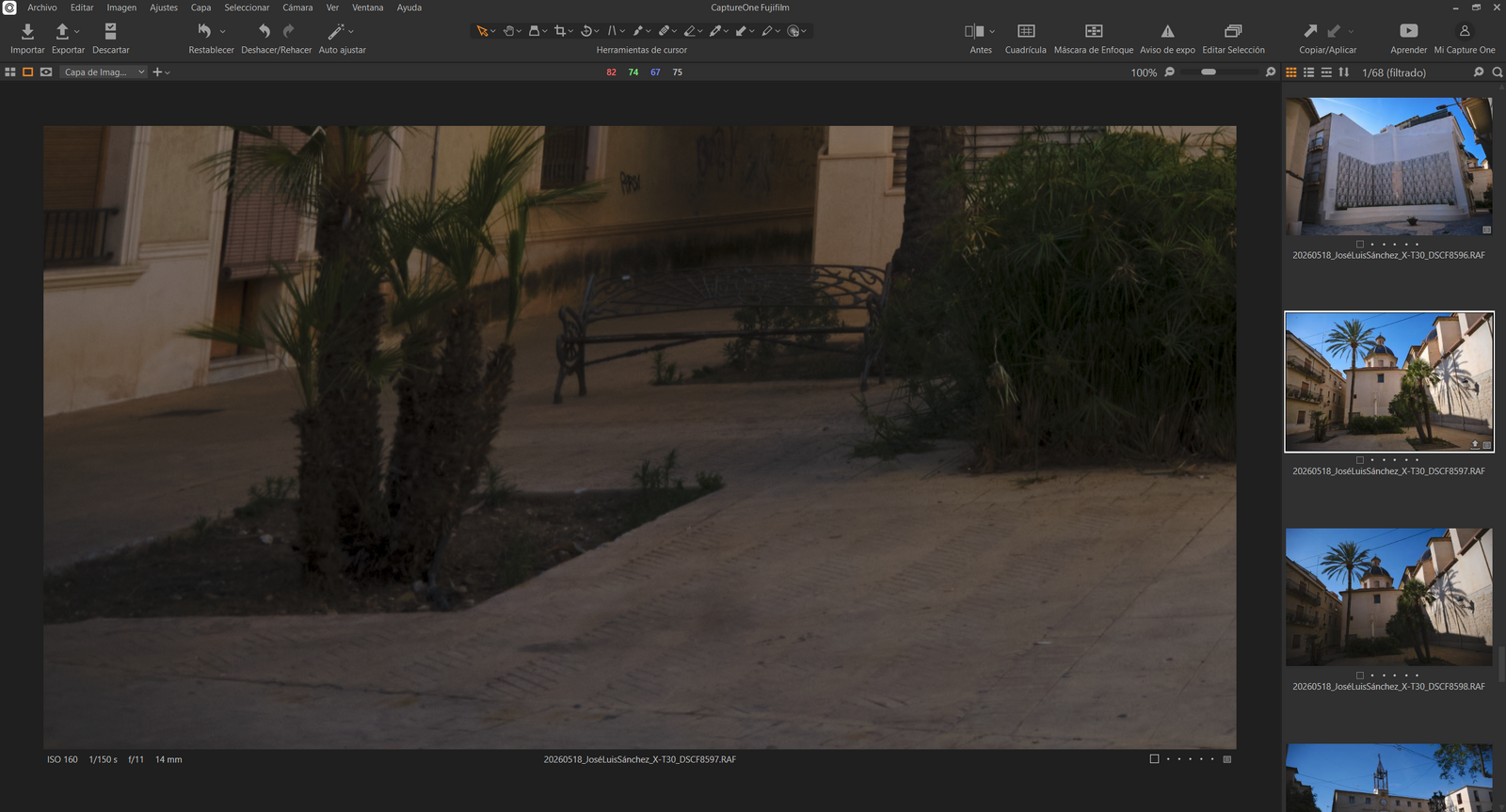Switch browser to list view

[1309, 72]
